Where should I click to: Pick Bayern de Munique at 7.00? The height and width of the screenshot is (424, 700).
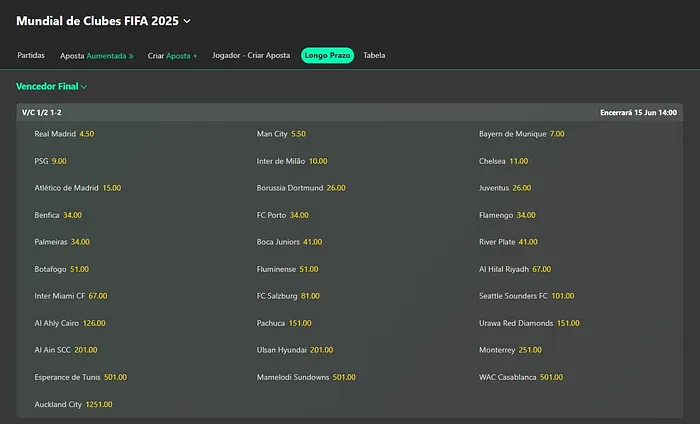pos(521,134)
